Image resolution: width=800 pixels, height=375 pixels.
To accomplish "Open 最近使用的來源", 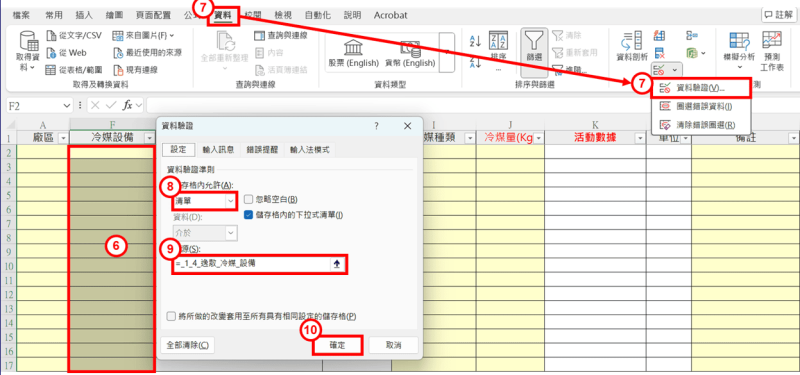I will [147, 53].
